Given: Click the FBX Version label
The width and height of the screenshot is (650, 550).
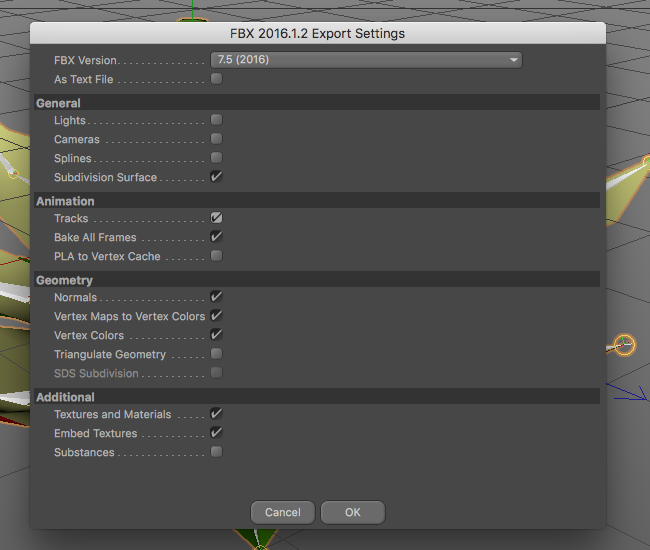Looking at the screenshot, I should (85, 61).
